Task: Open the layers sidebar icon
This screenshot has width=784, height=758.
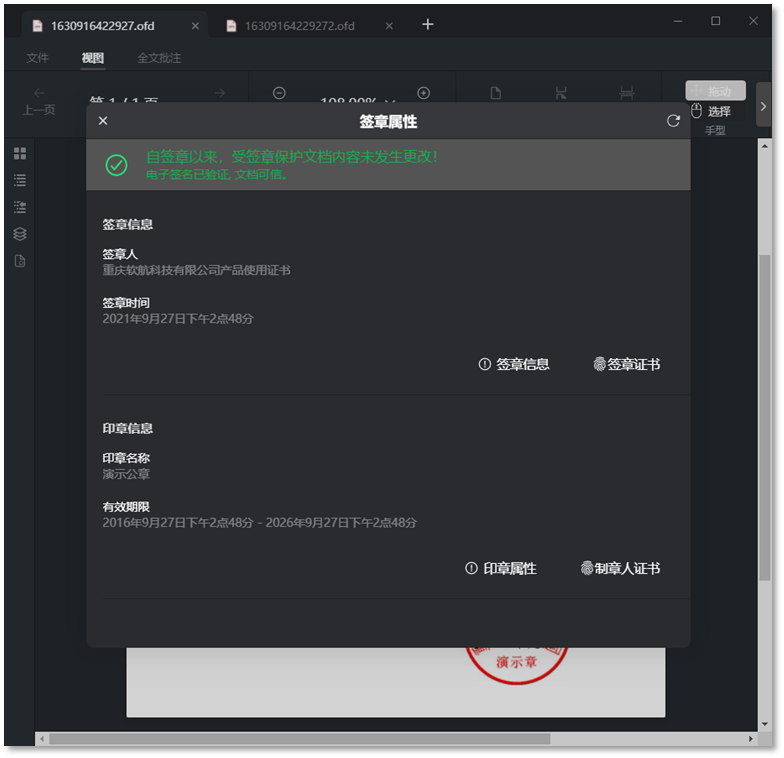Action: 20,234
